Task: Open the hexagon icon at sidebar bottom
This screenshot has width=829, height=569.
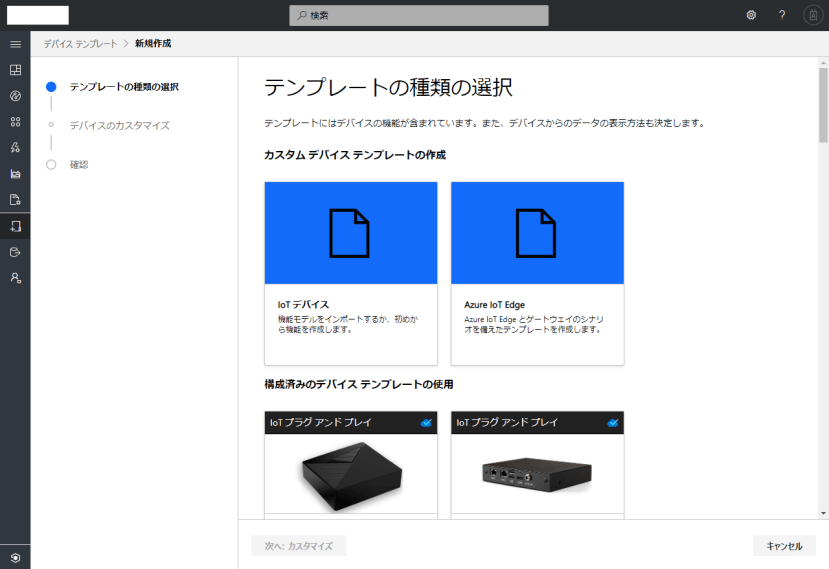Action: coord(15,557)
